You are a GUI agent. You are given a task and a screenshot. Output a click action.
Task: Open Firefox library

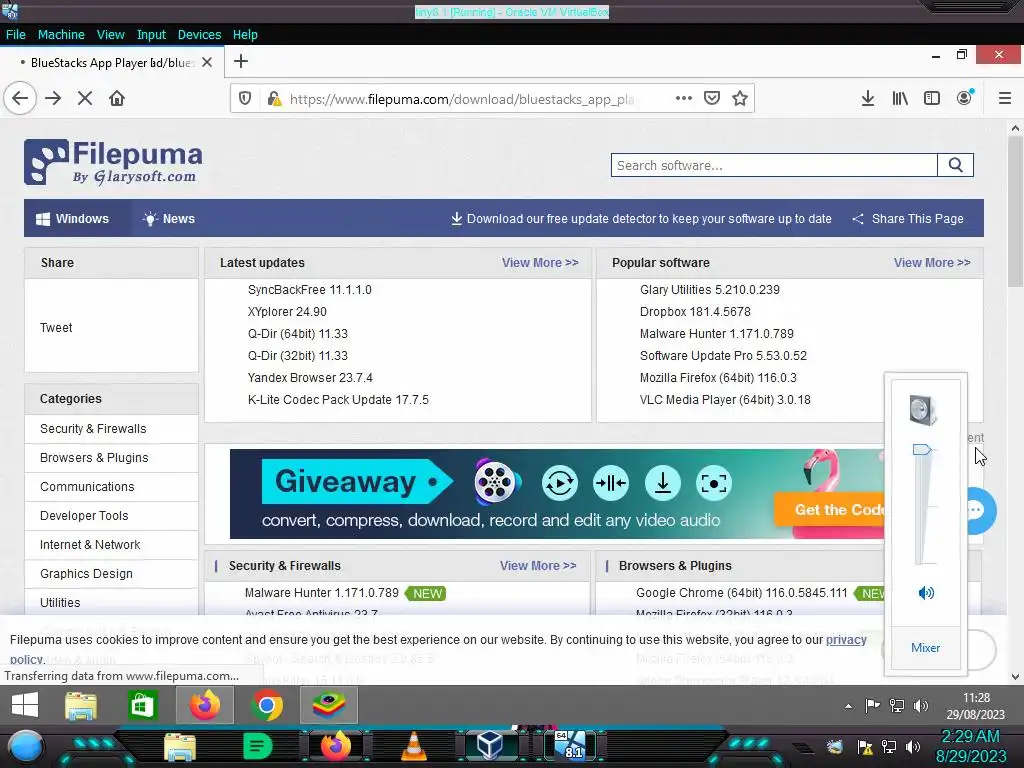(900, 99)
